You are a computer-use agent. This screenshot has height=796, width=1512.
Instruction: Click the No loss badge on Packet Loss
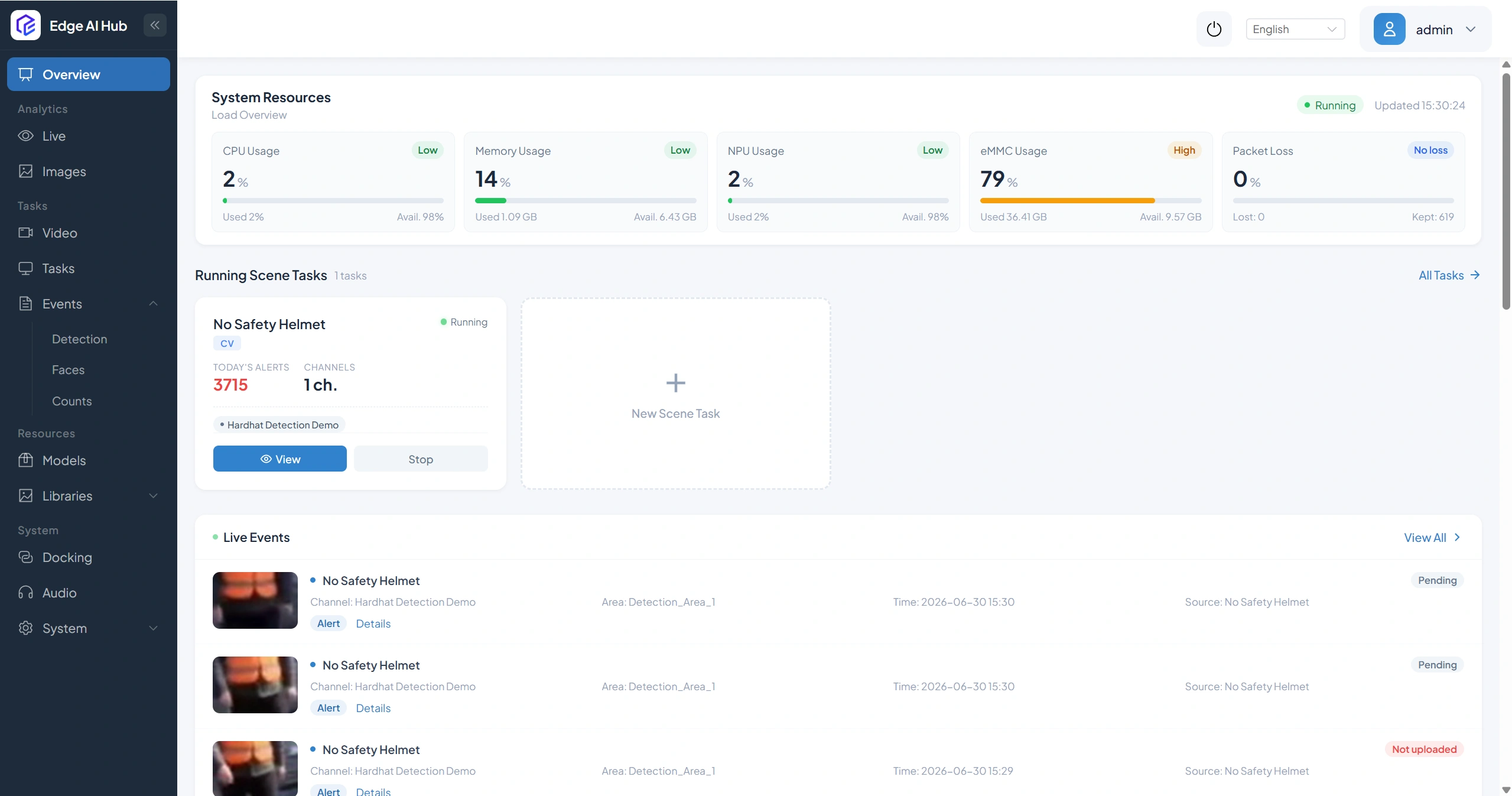[x=1430, y=150]
